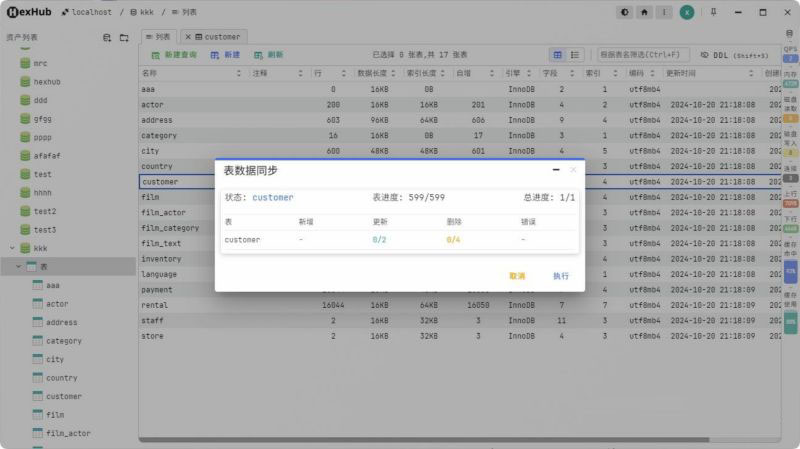Click 取消 to cancel the sync dialog
This screenshot has height=449, width=800.
tap(517, 276)
